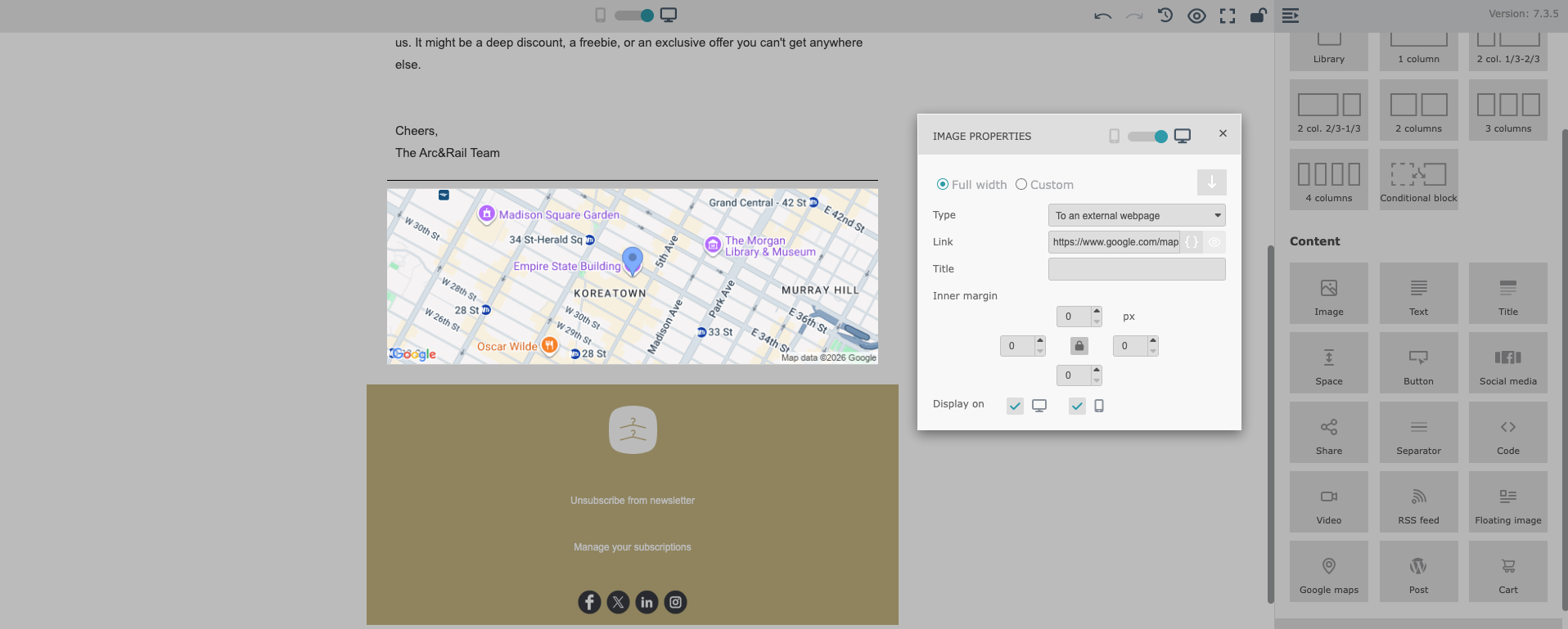Toggle mobile/desktop slider in Image Properties
The height and width of the screenshot is (629, 1568).
tap(1147, 137)
